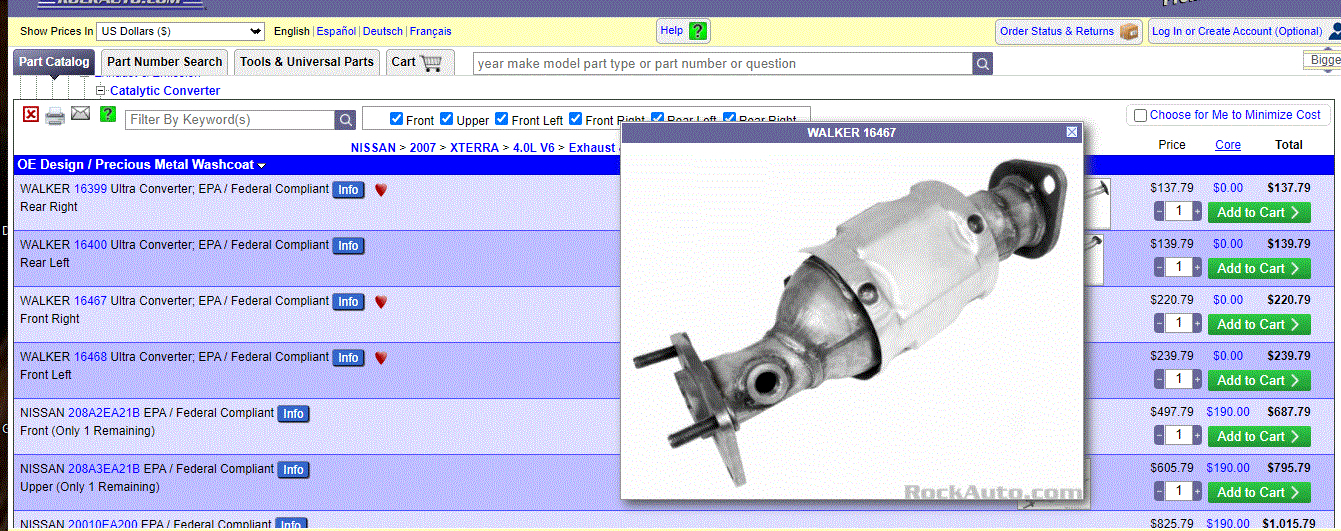Increase quantity for the $239.79 WALKER 16468
1341x531 pixels.
(x=1196, y=380)
